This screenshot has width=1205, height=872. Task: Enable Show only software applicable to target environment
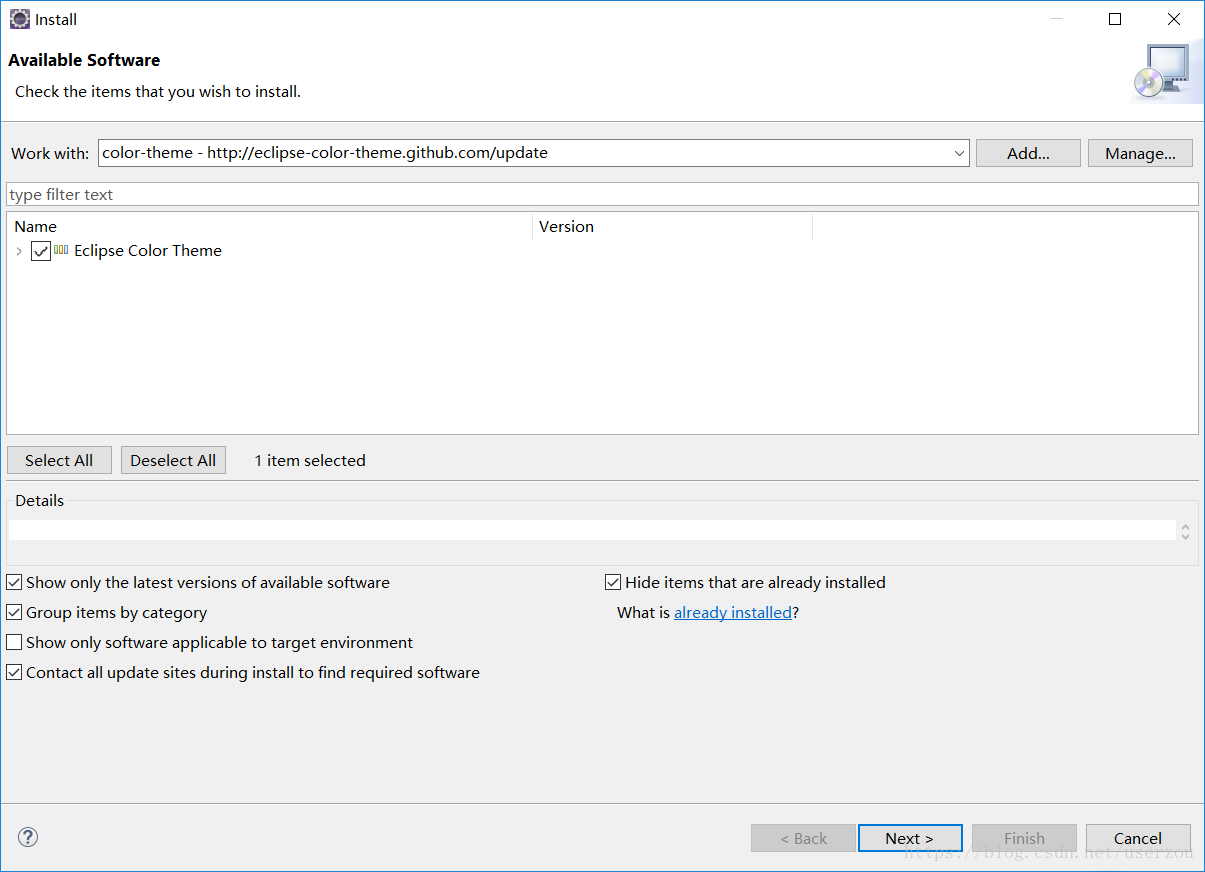(x=14, y=642)
